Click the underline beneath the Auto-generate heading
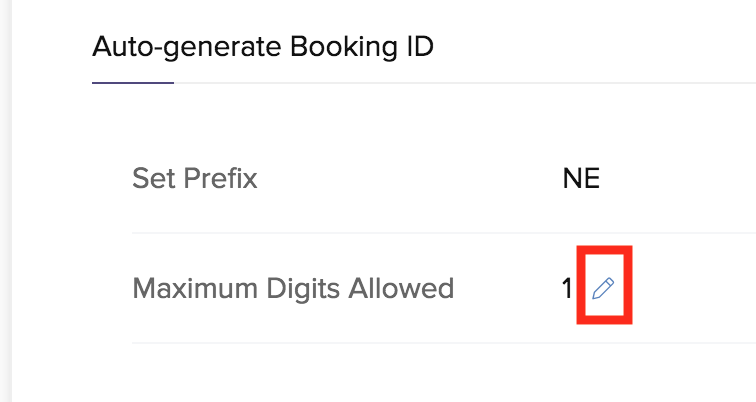 (x=133, y=83)
